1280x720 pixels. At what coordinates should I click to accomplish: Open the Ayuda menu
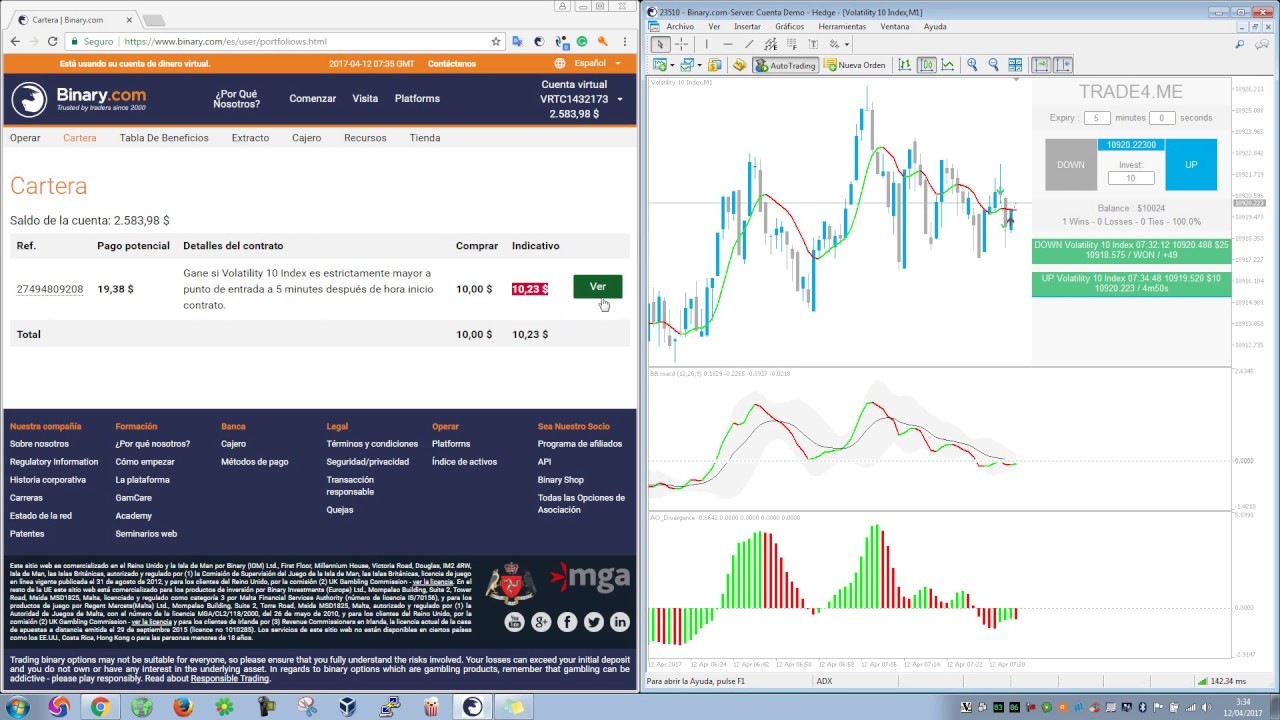point(935,27)
